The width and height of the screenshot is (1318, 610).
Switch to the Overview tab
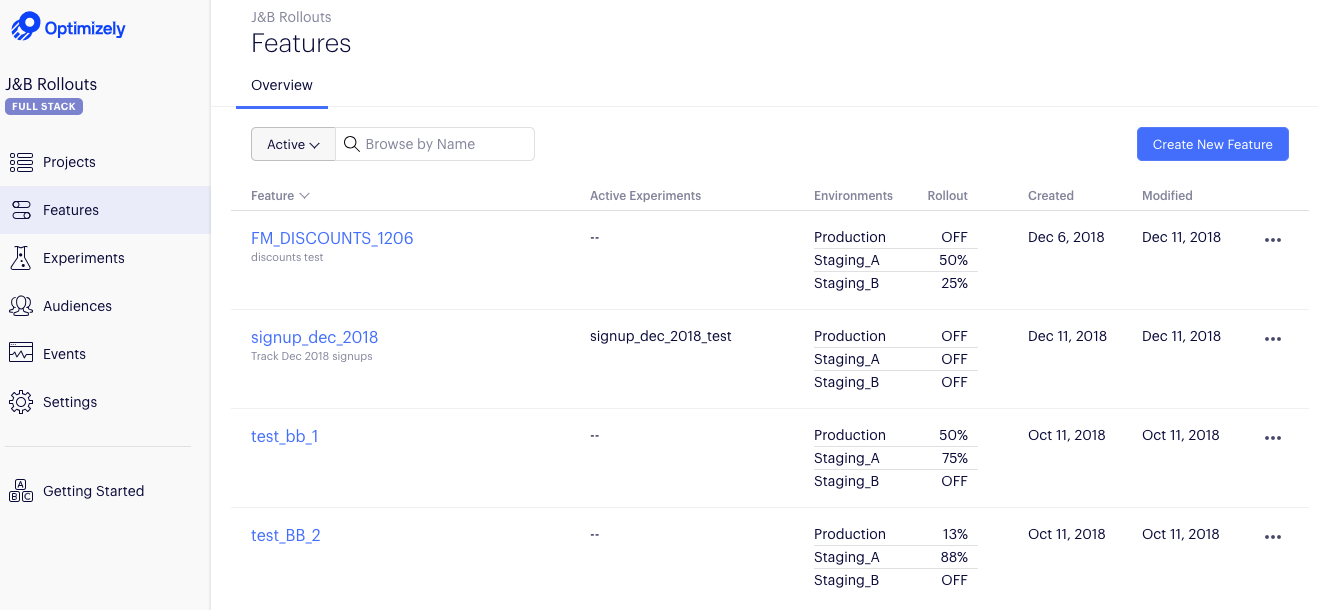[282, 86]
